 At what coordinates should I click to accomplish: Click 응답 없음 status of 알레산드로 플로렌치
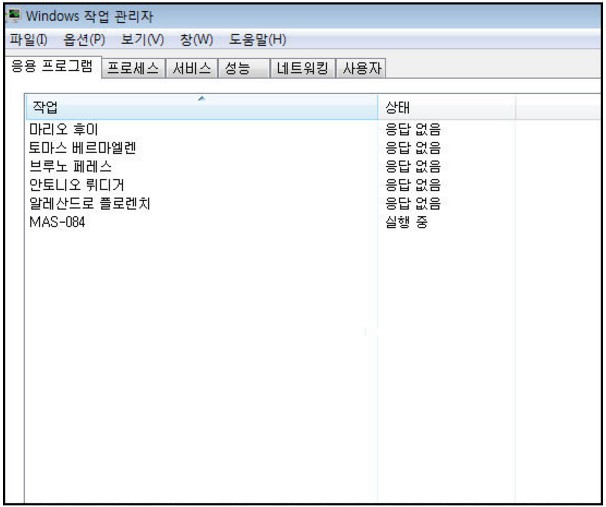413,203
